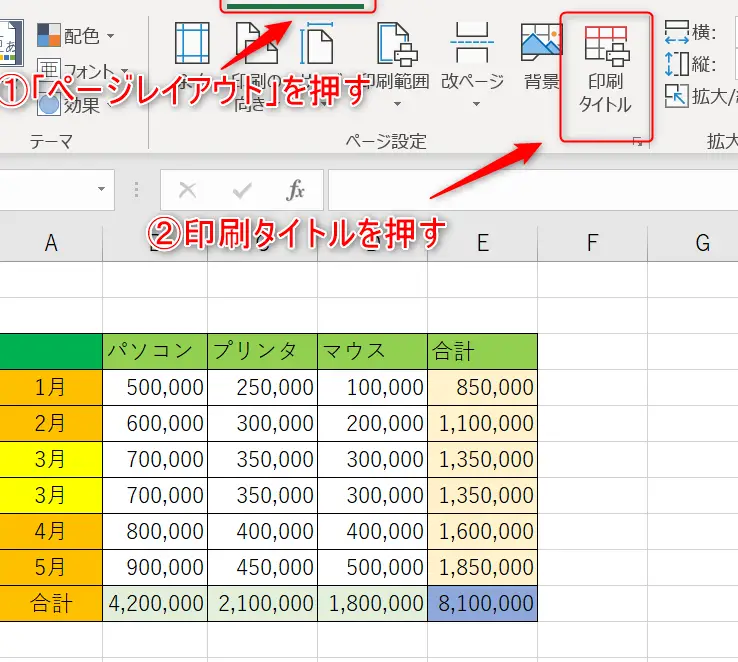Viewport: 738px width, 662px height.
Task: Select the 1月 row label cell
Action: pos(51,388)
